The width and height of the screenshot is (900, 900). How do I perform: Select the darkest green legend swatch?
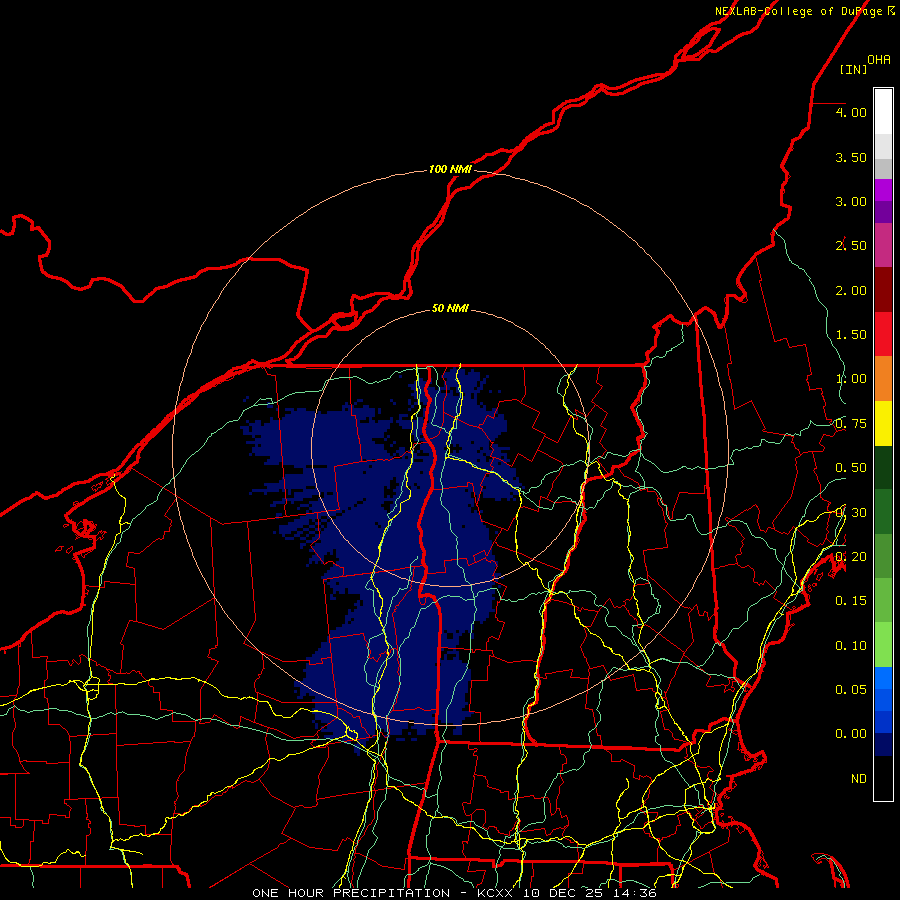(x=883, y=467)
